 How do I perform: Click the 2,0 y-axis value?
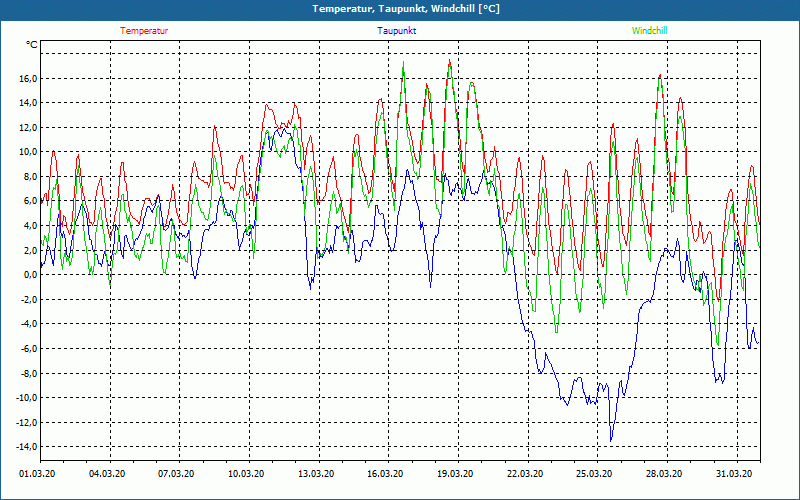pyautogui.click(x=30, y=251)
